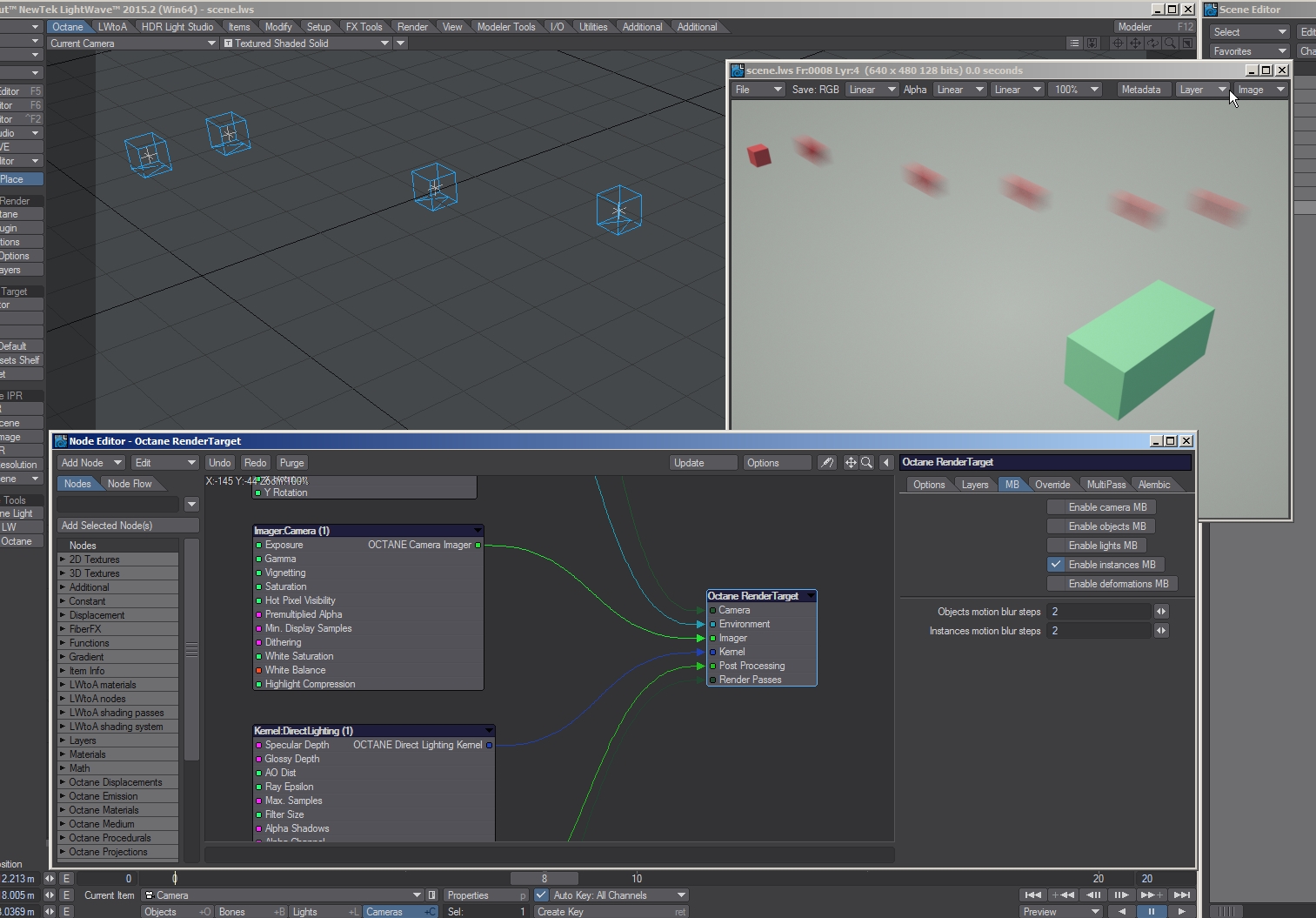Open the Select dropdown in Scene Editor
The image size is (1316, 918).
[x=1250, y=32]
